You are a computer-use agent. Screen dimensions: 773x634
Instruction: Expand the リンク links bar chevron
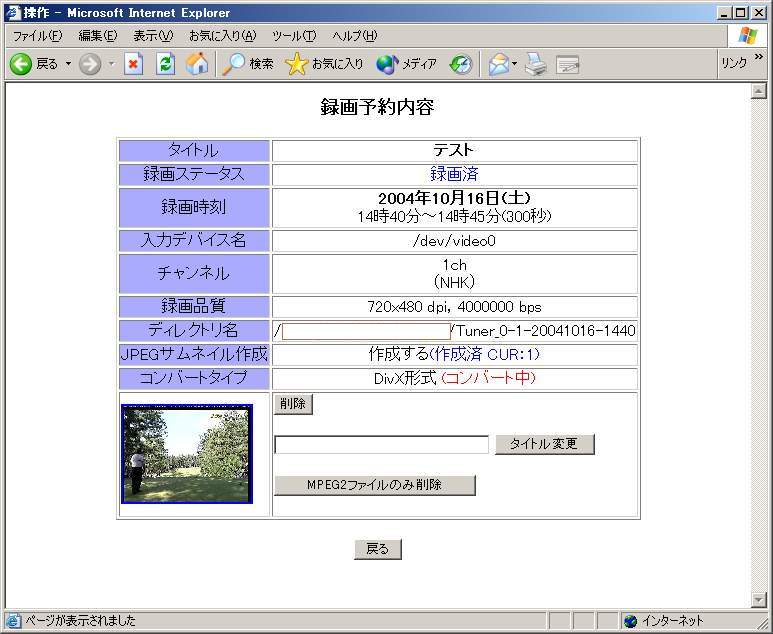click(x=759, y=57)
